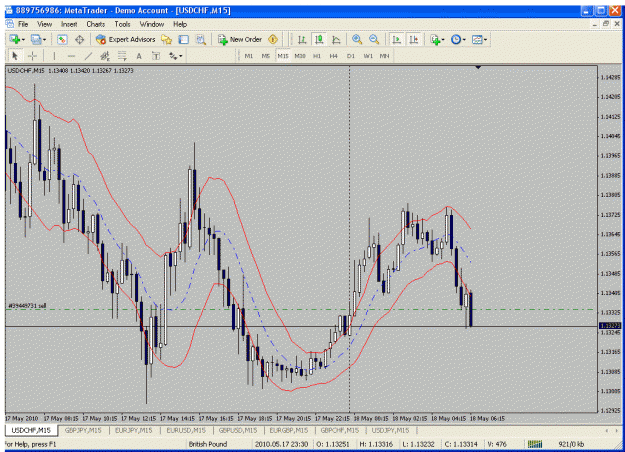Select the text label tool
This screenshot has width=625, height=452.
click(156, 56)
